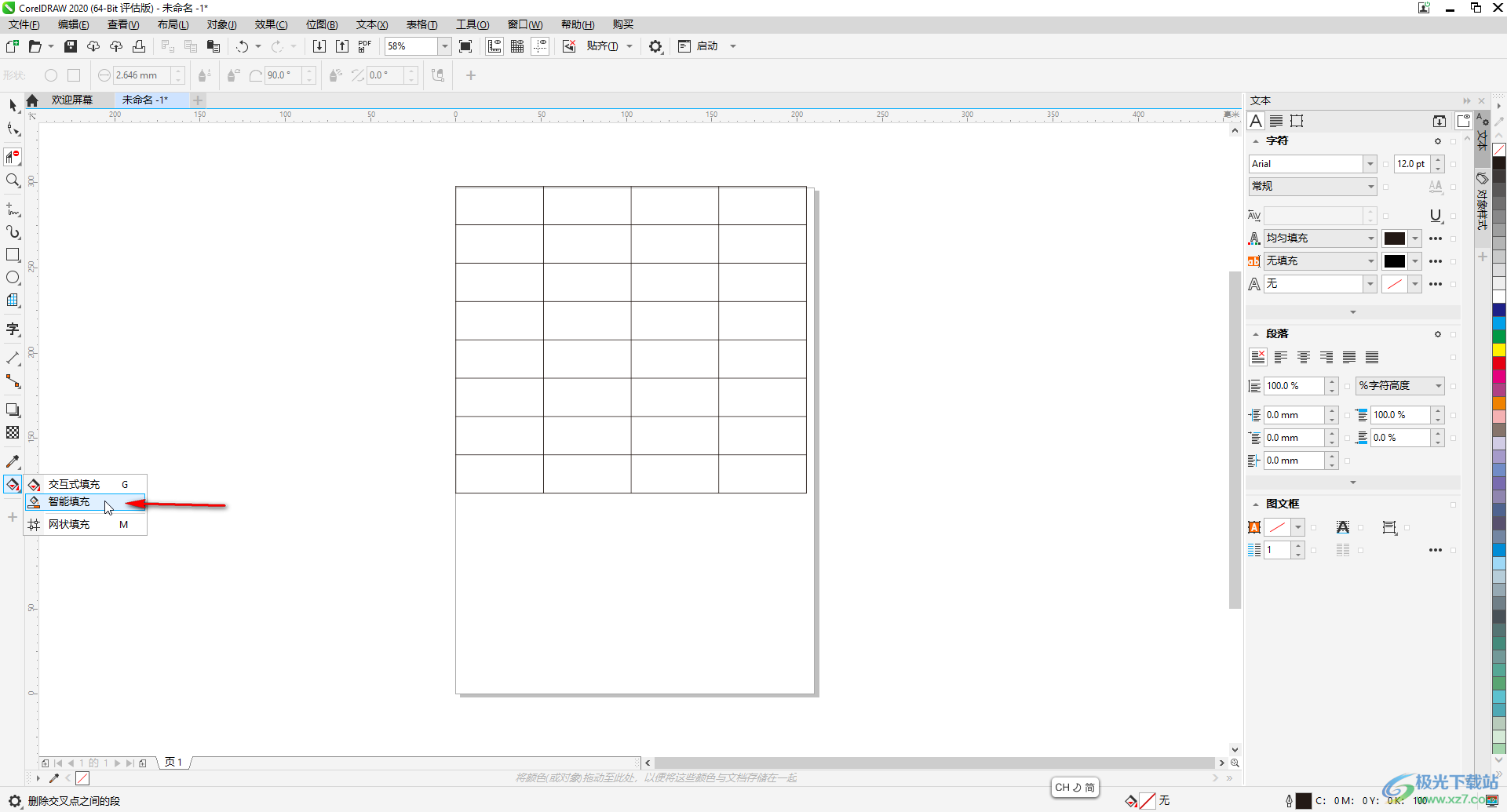
Task: Add new document tab with plus
Action: pos(199,100)
